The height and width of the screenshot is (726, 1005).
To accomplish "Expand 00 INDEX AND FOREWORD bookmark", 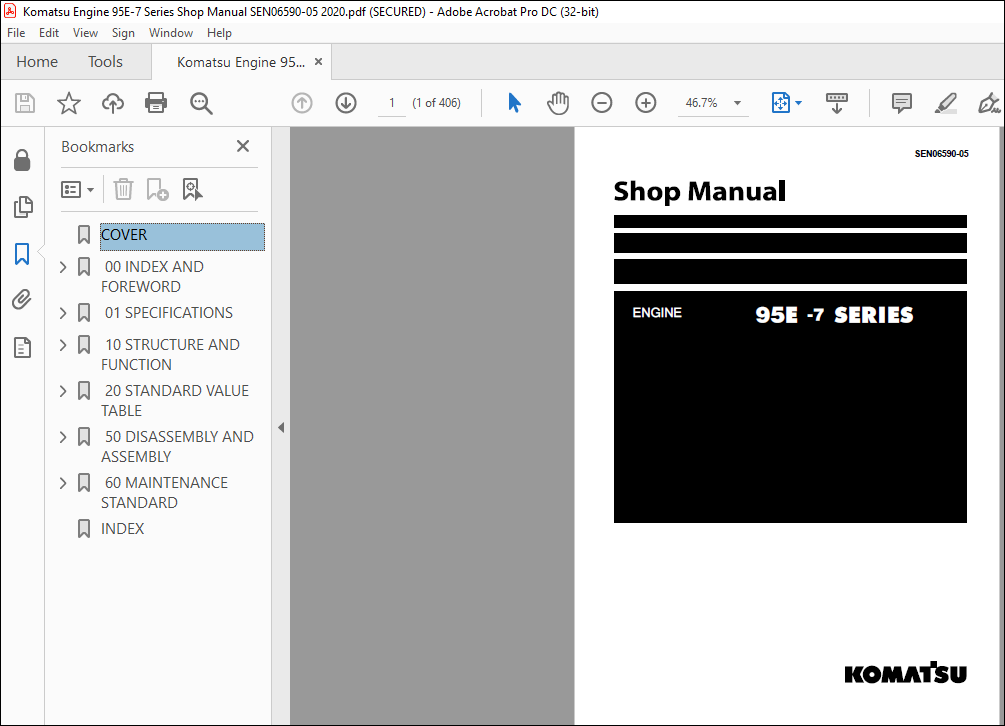I will (63, 267).
